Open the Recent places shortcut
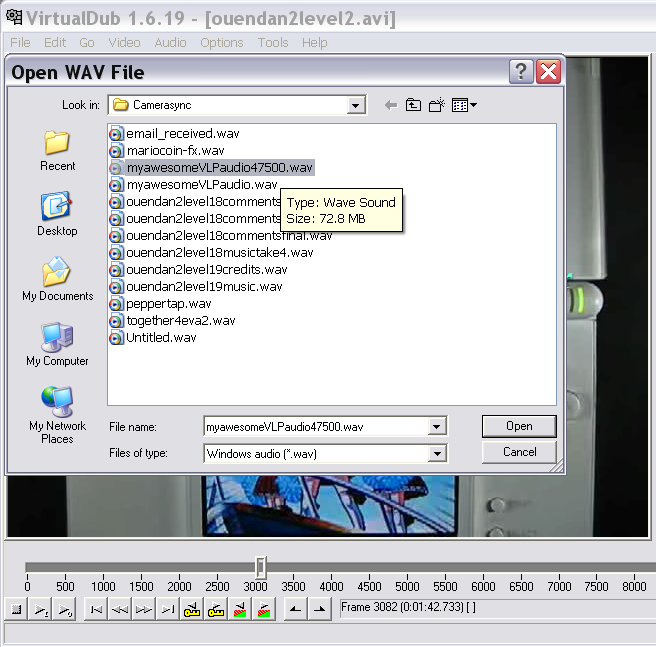 coord(57,151)
